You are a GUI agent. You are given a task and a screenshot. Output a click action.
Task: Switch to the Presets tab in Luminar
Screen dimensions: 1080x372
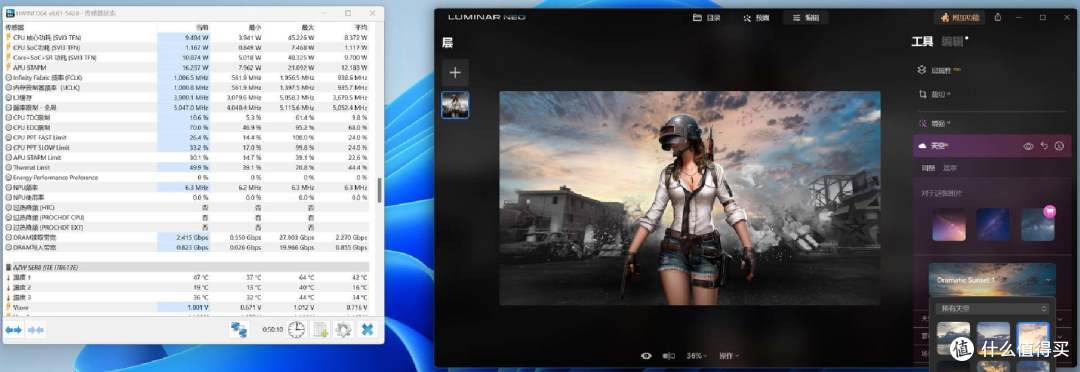tap(756, 18)
